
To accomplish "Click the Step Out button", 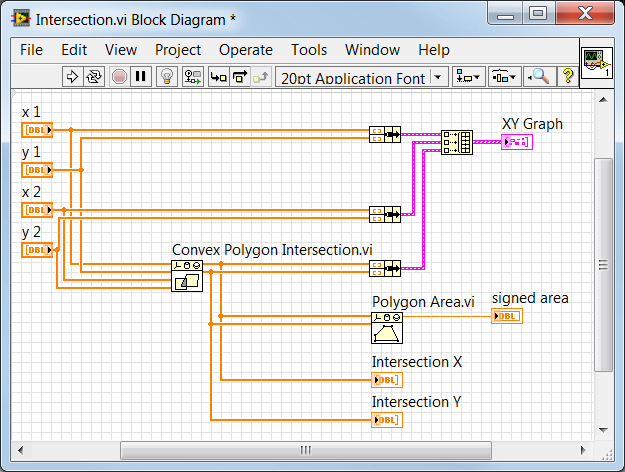I will [x=261, y=76].
